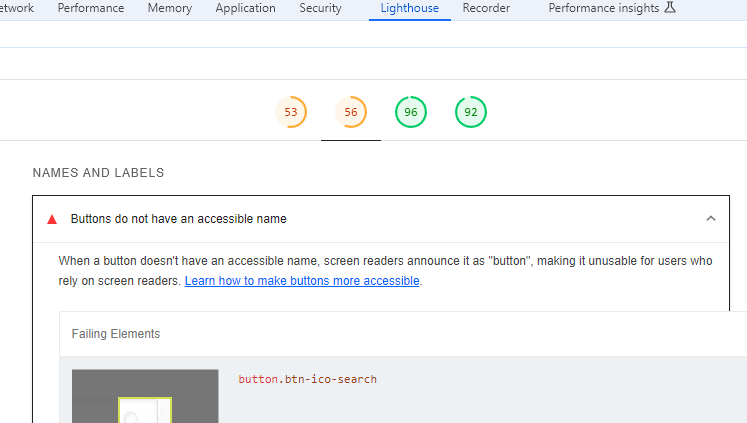This screenshot has height=423, width=747.
Task: Select the 56 score gauge
Action: (351, 112)
